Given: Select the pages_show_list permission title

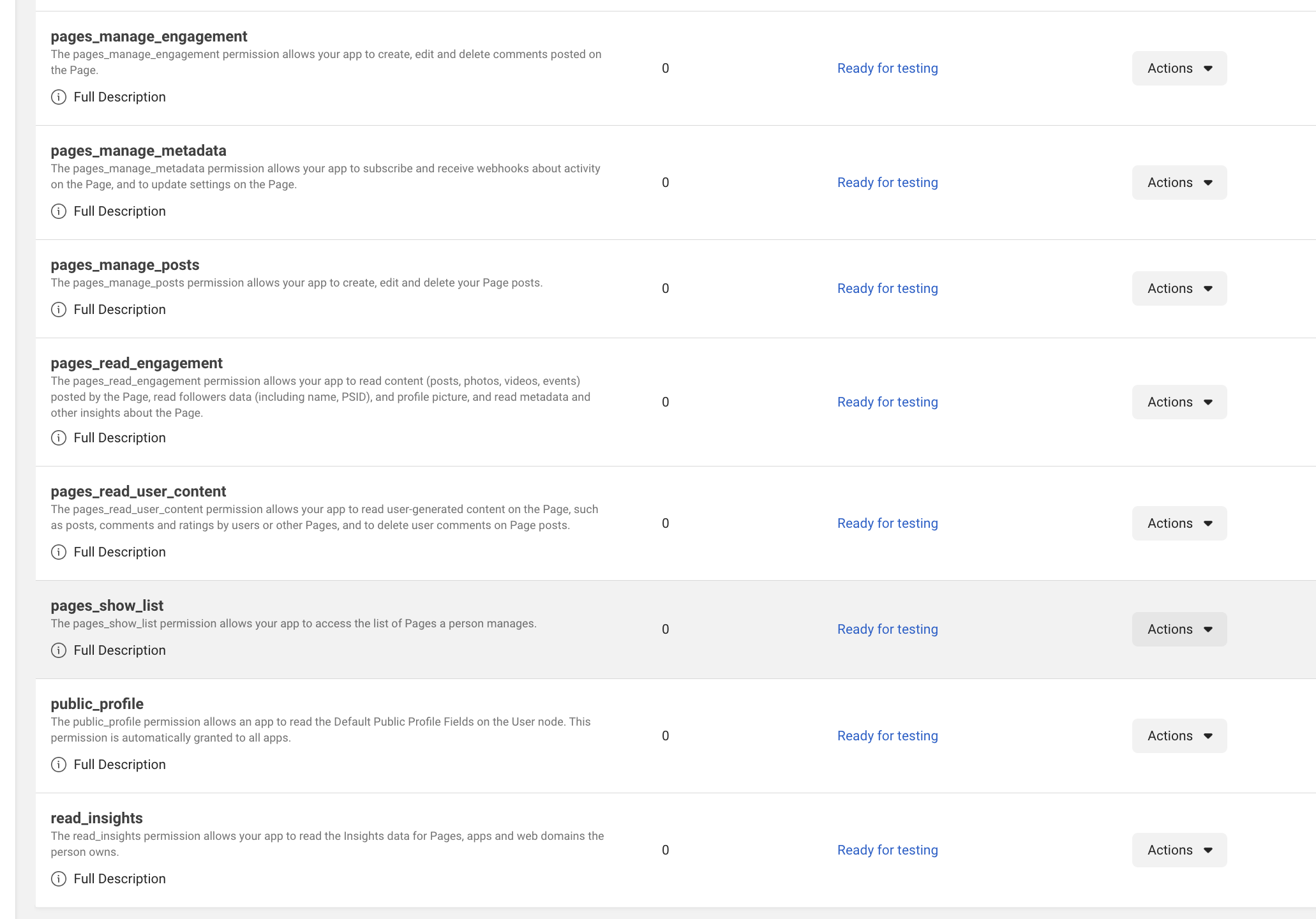Looking at the screenshot, I should coord(107,606).
